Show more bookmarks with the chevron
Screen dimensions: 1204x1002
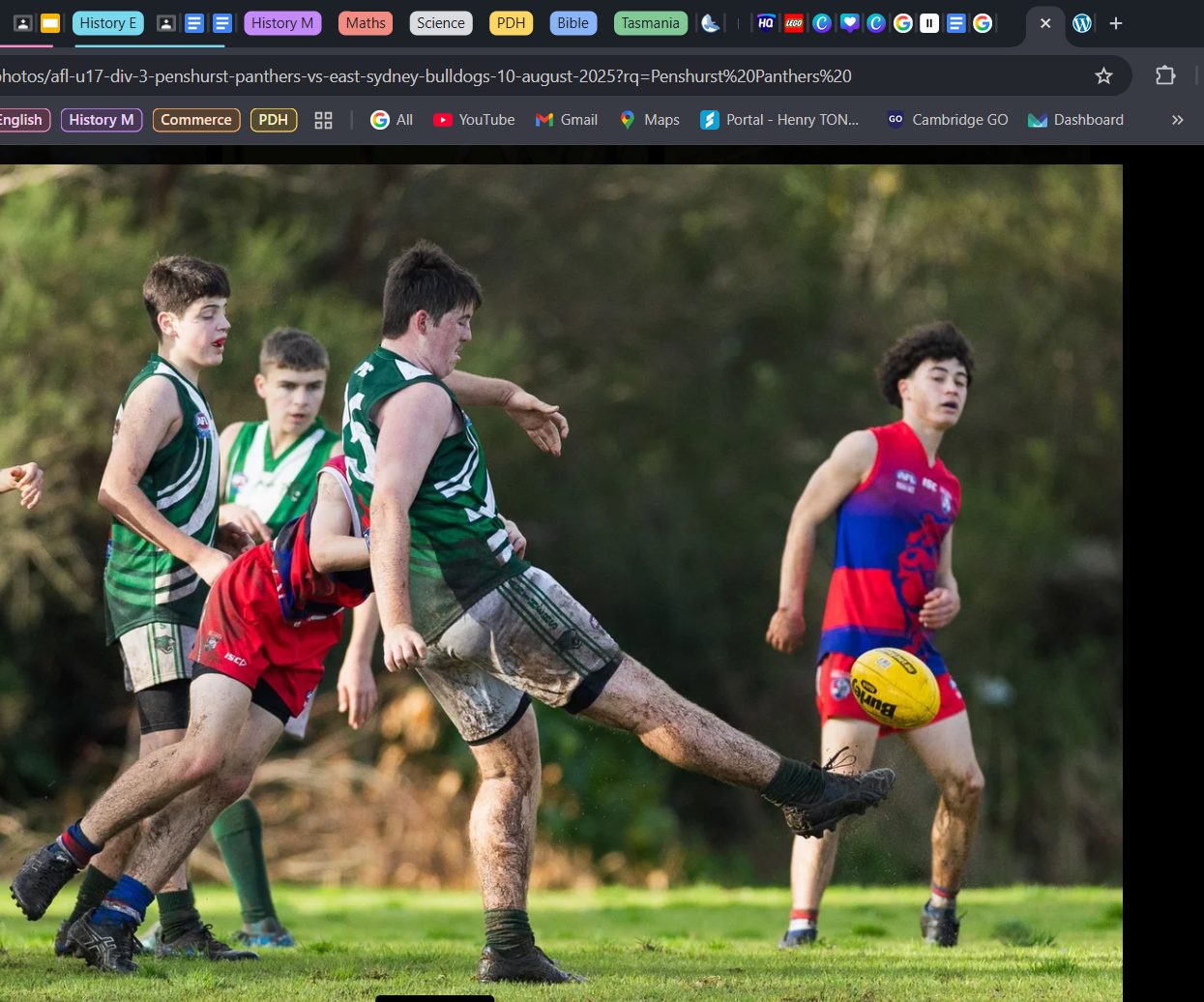tap(1177, 120)
